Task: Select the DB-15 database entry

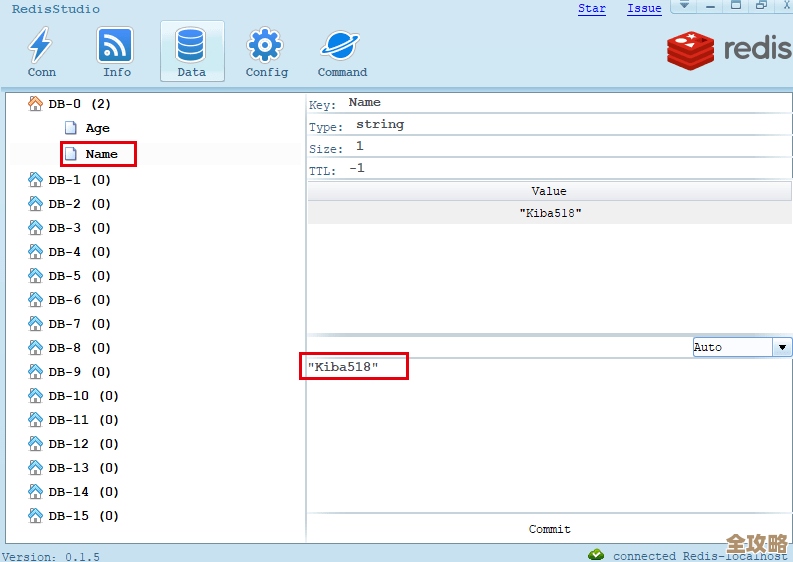Action: [x=83, y=516]
